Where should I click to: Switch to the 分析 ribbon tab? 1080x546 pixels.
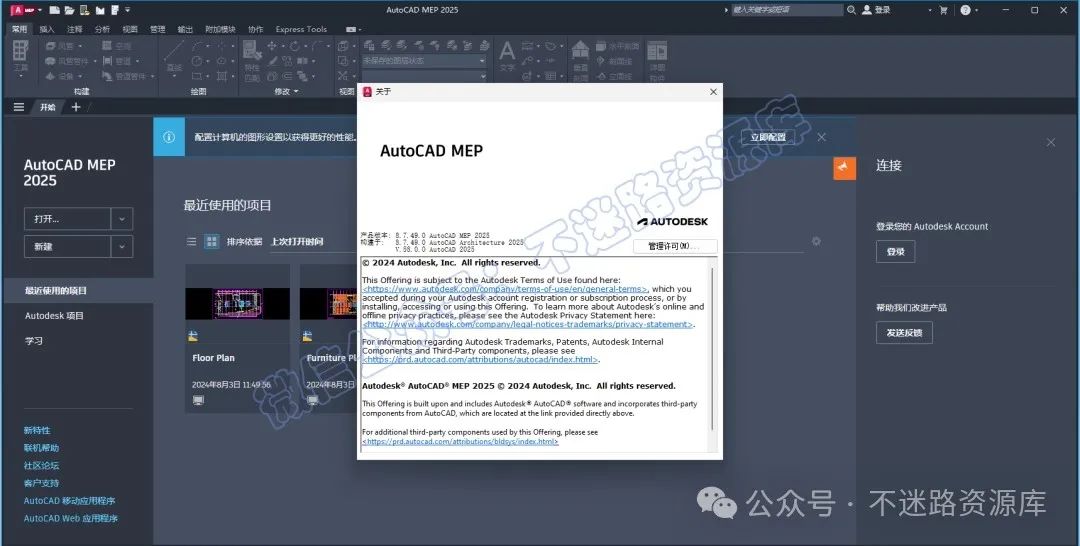(102, 29)
